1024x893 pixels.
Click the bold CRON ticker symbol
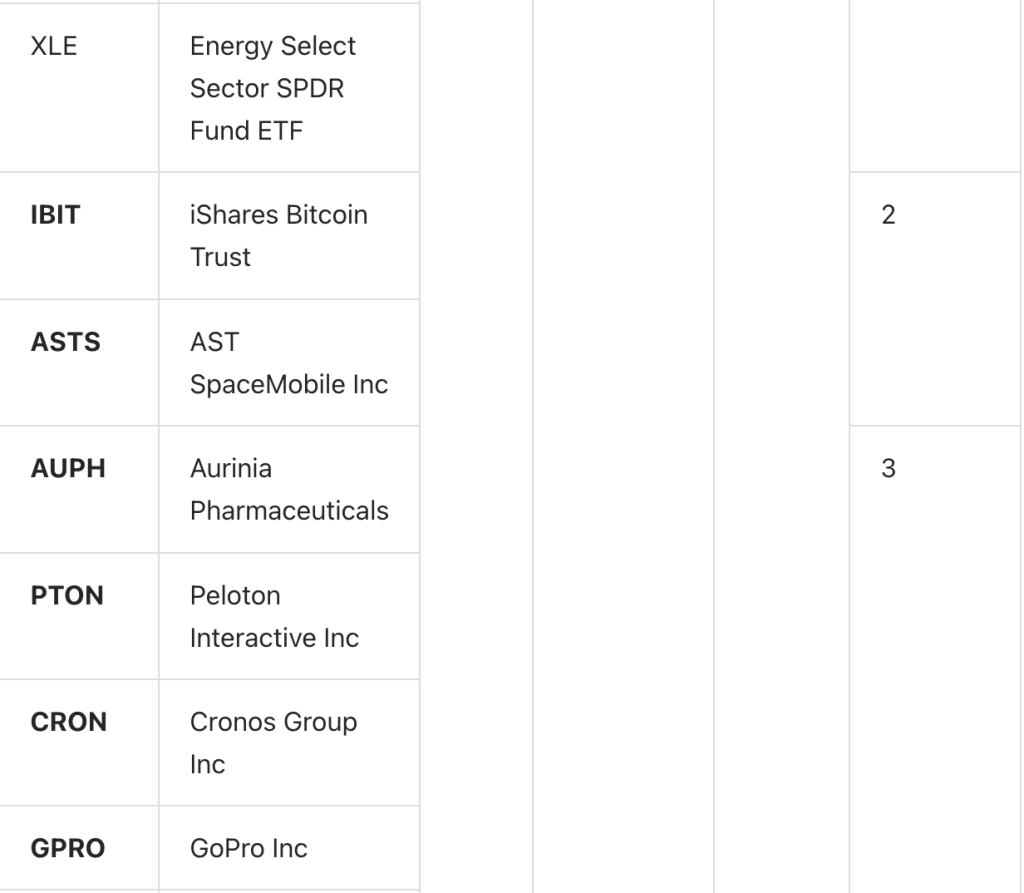[68, 722]
